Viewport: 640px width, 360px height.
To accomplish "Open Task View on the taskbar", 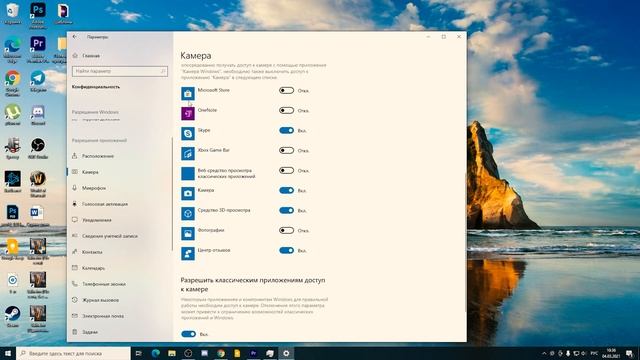I will [138, 353].
